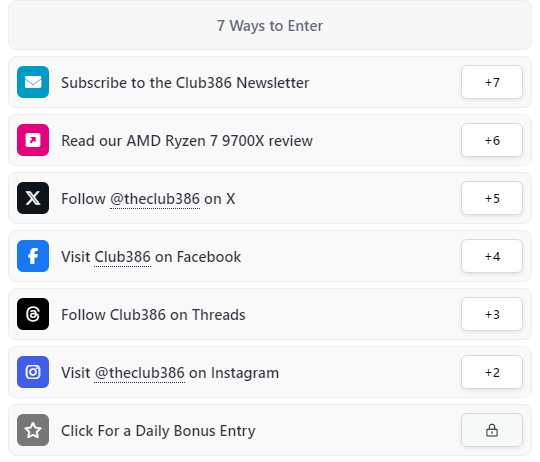Click the pink external link review icon
The height and width of the screenshot is (462, 540).
point(33,140)
